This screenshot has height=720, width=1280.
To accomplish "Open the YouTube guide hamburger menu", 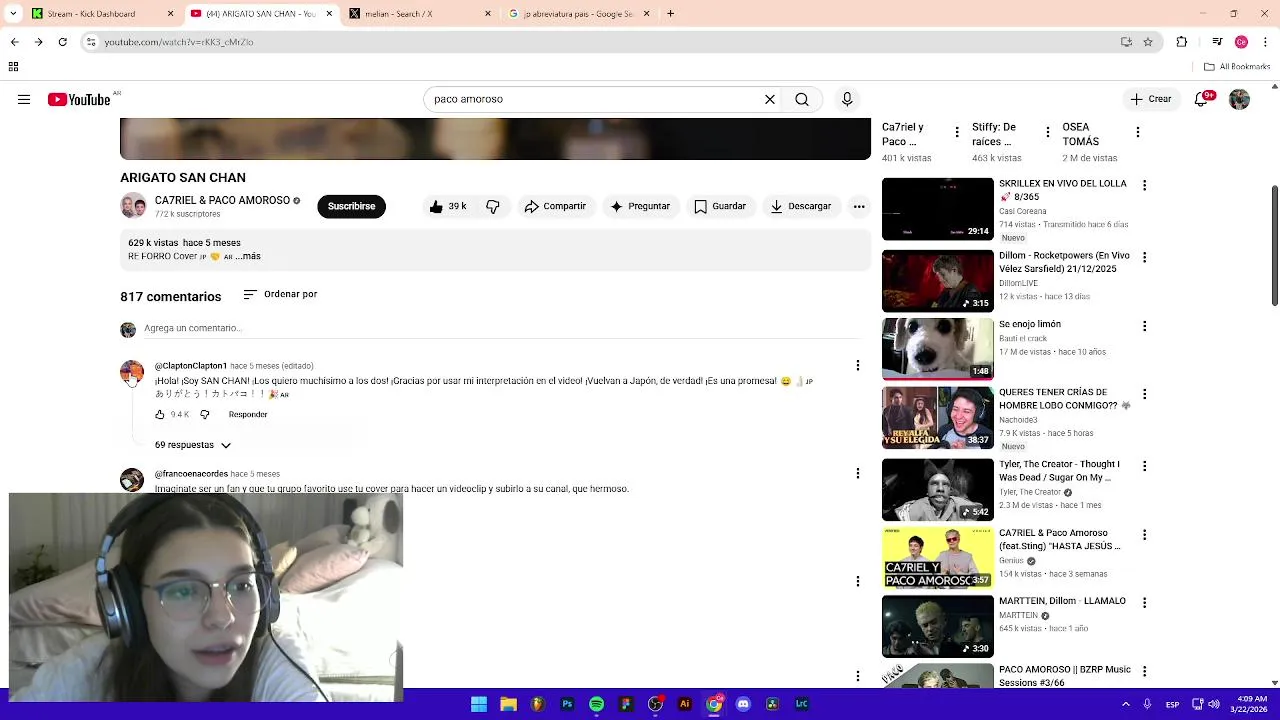I will point(24,99).
